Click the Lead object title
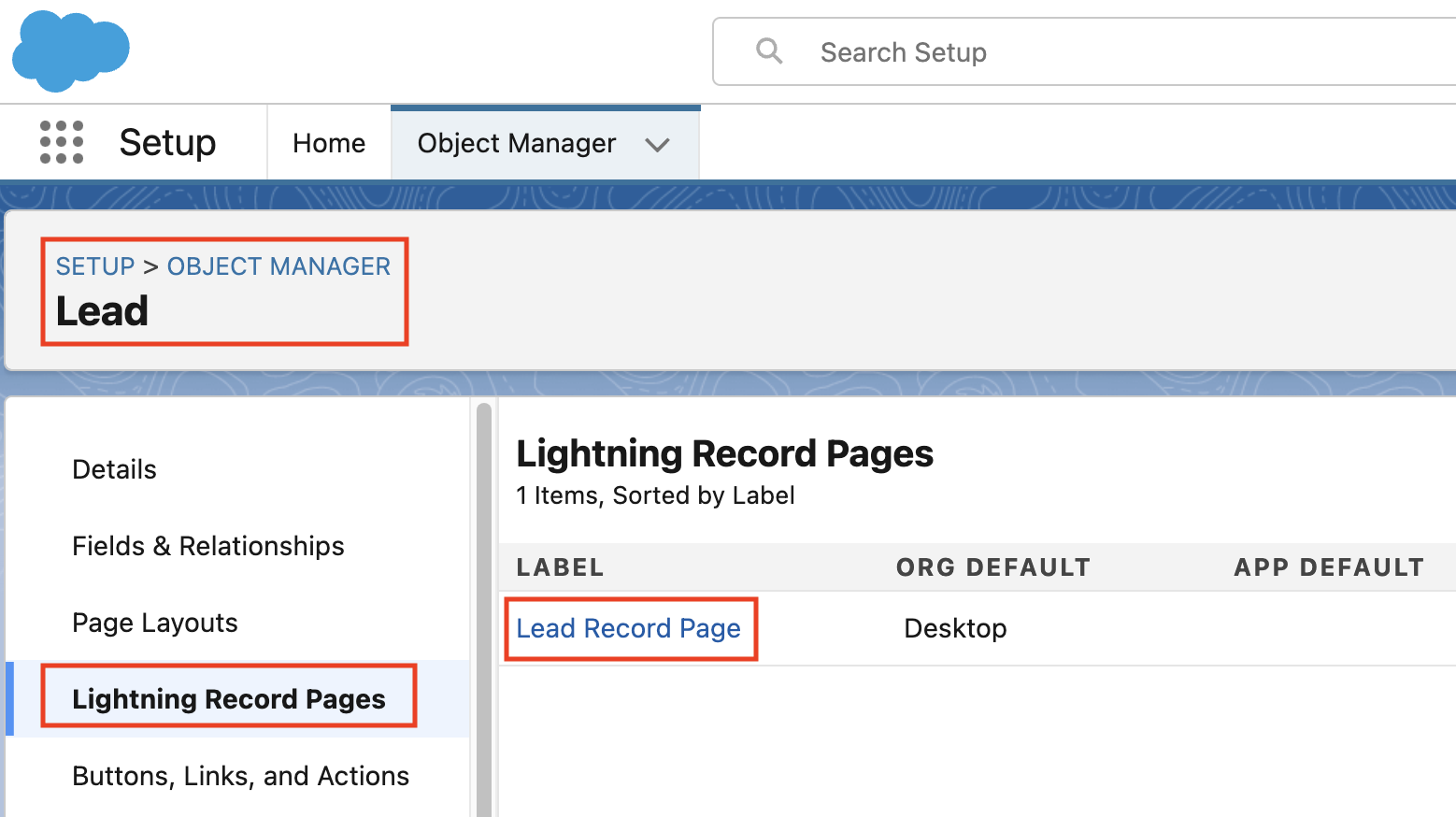This screenshot has height=817, width=1456. pos(102,311)
